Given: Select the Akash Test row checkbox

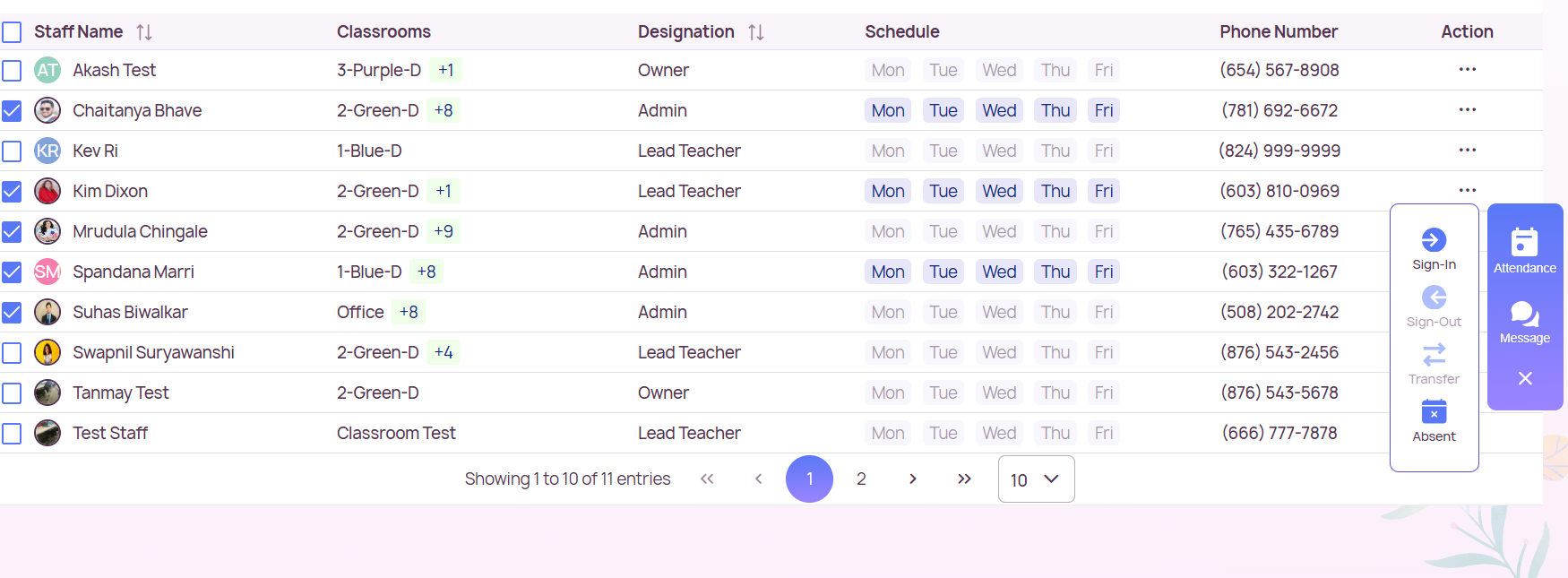Looking at the screenshot, I should point(12,71).
